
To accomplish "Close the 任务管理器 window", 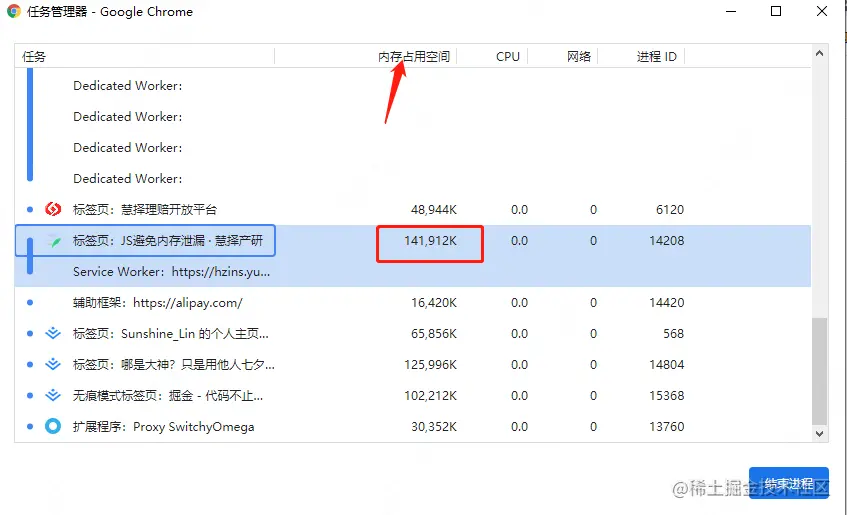I will (x=822, y=11).
